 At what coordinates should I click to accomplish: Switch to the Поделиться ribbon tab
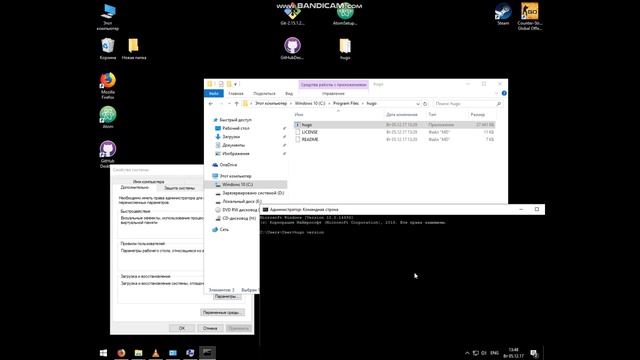[264, 93]
